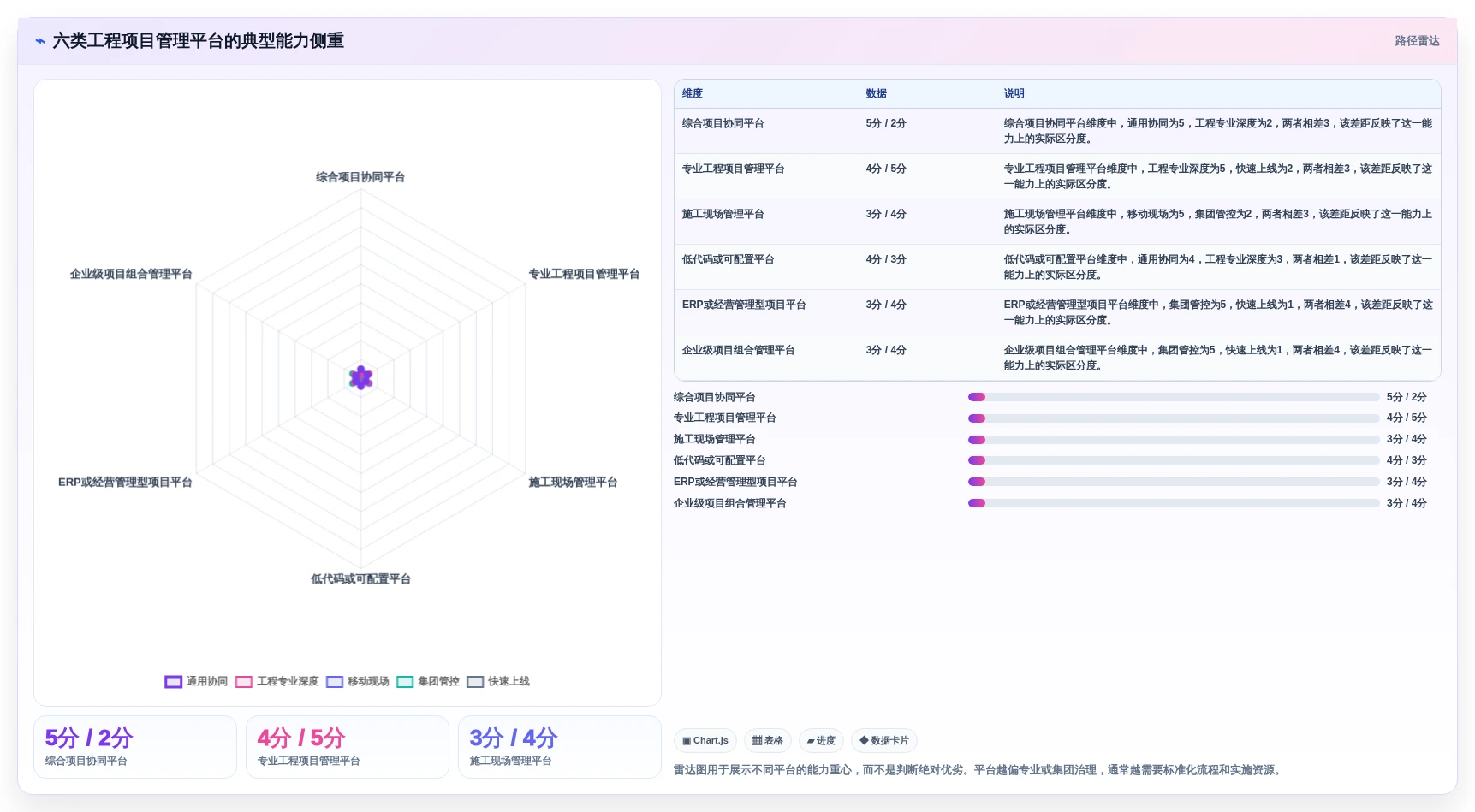This screenshot has height=812, width=1475.
Task: Click the title icon beside 六类工程项目管理平台
Action: coord(39,41)
